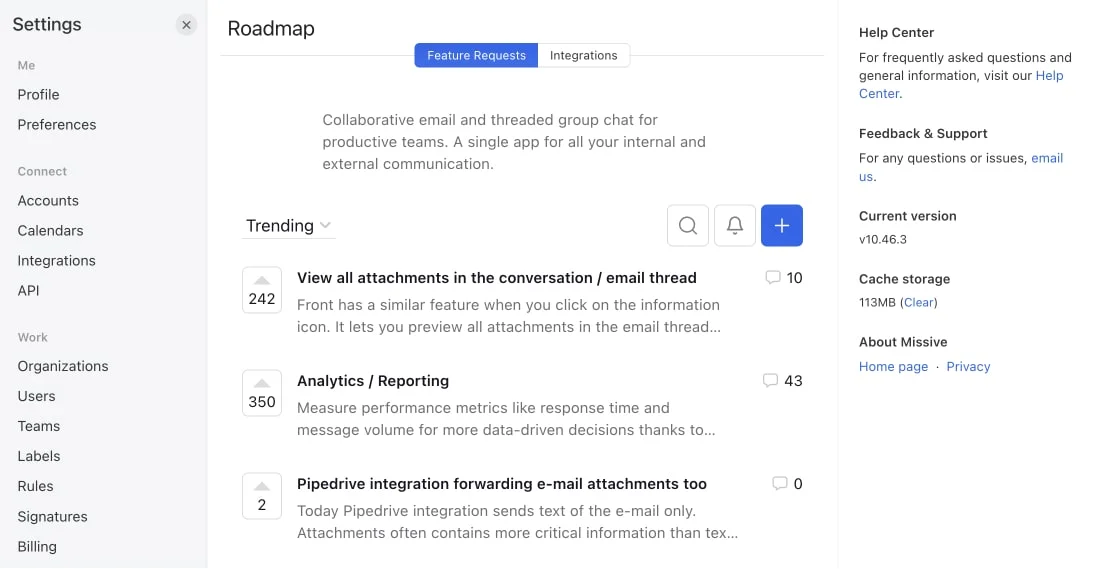Expand the Trending sort dropdown
This screenshot has width=1096, height=569.
click(289, 226)
